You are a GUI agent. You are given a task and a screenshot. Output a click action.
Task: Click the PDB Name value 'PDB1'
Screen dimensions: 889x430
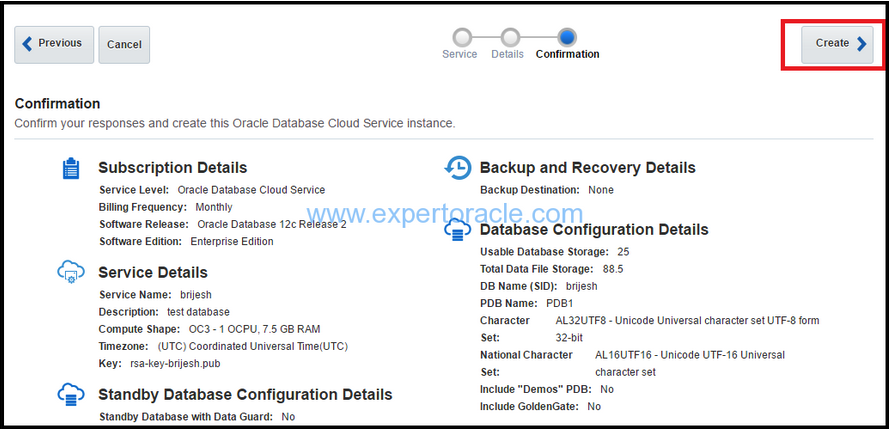(560, 303)
